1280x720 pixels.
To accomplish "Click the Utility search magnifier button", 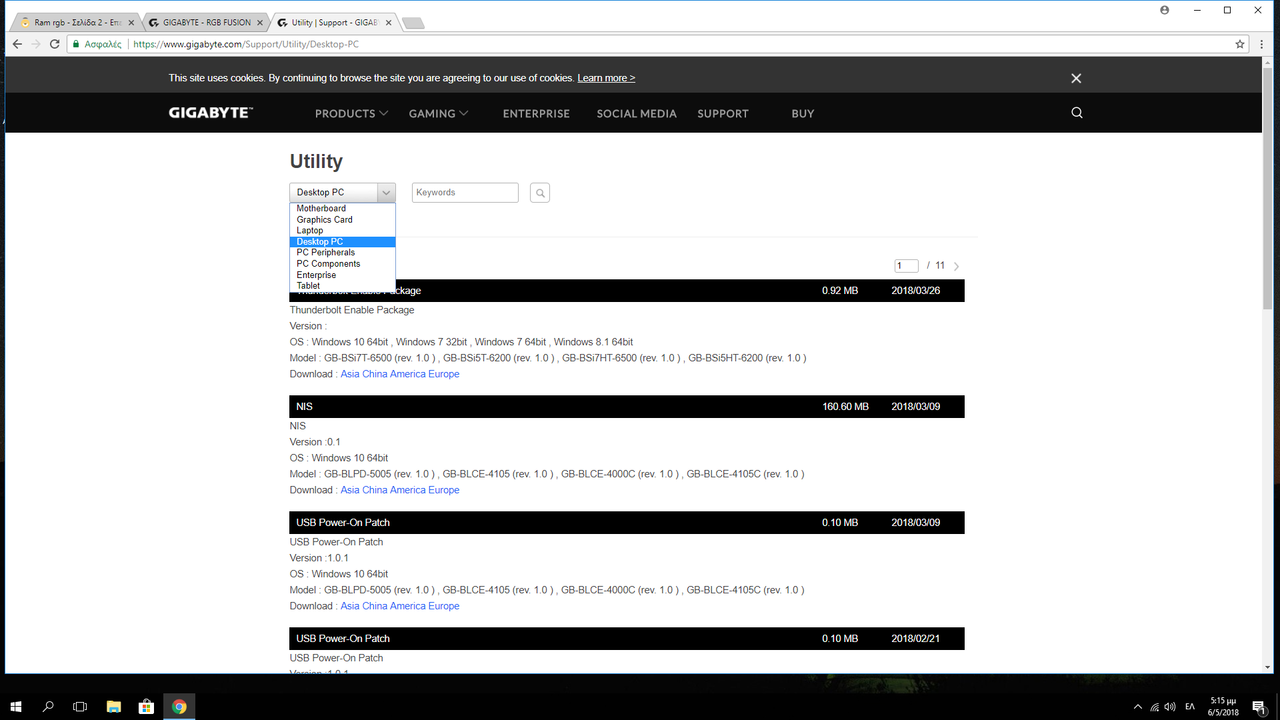I will click(x=540, y=193).
